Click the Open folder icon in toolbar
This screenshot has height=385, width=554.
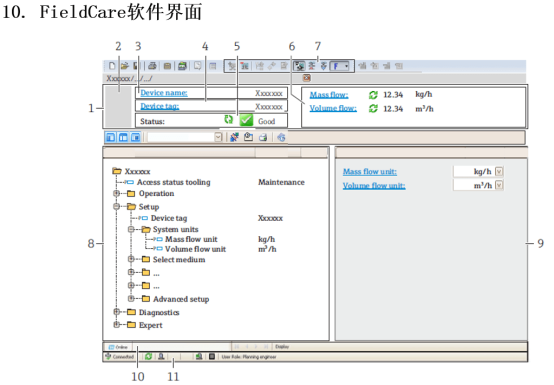coord(124,66)
